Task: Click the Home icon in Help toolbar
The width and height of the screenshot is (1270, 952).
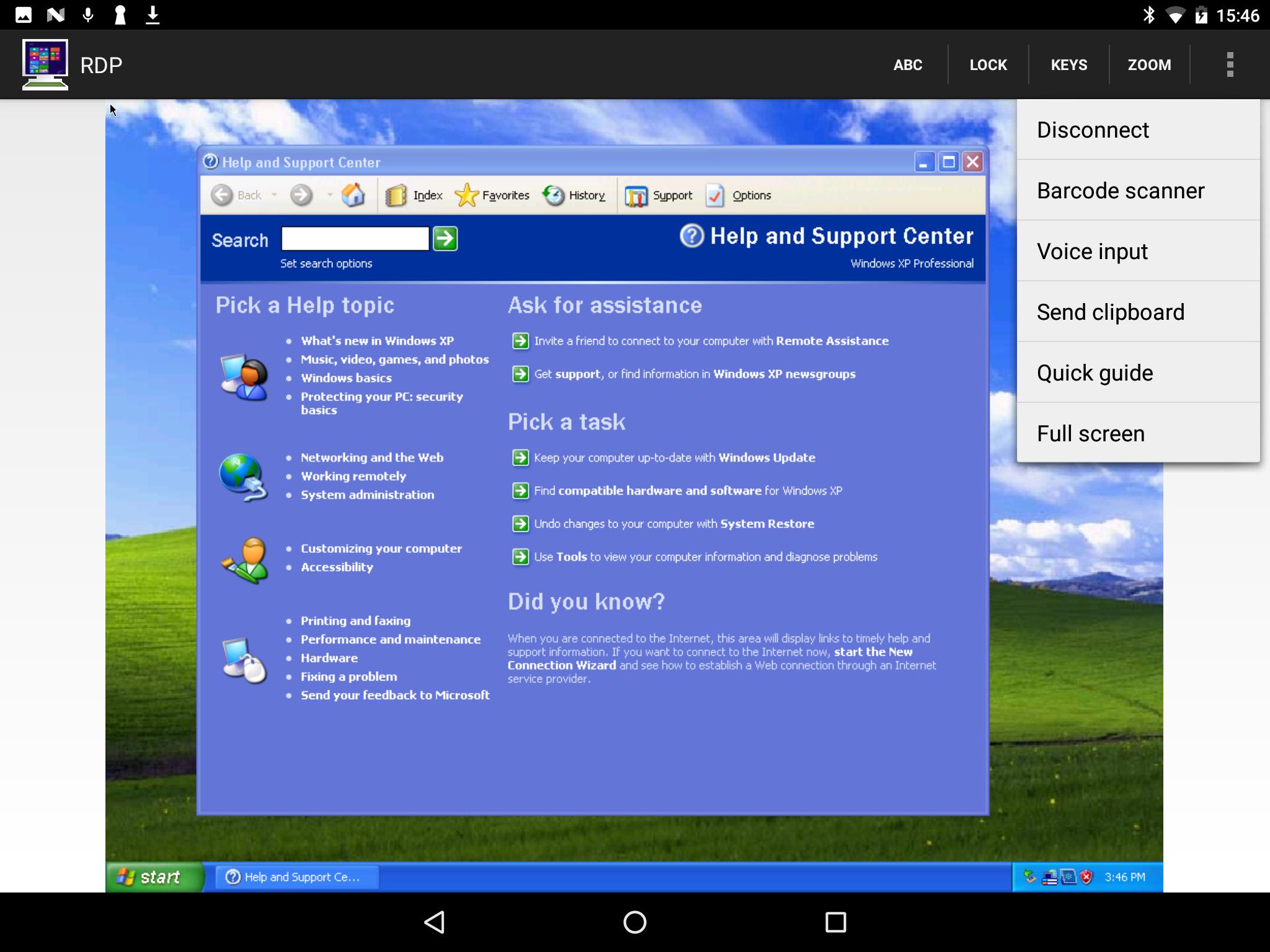Action: 353,195
